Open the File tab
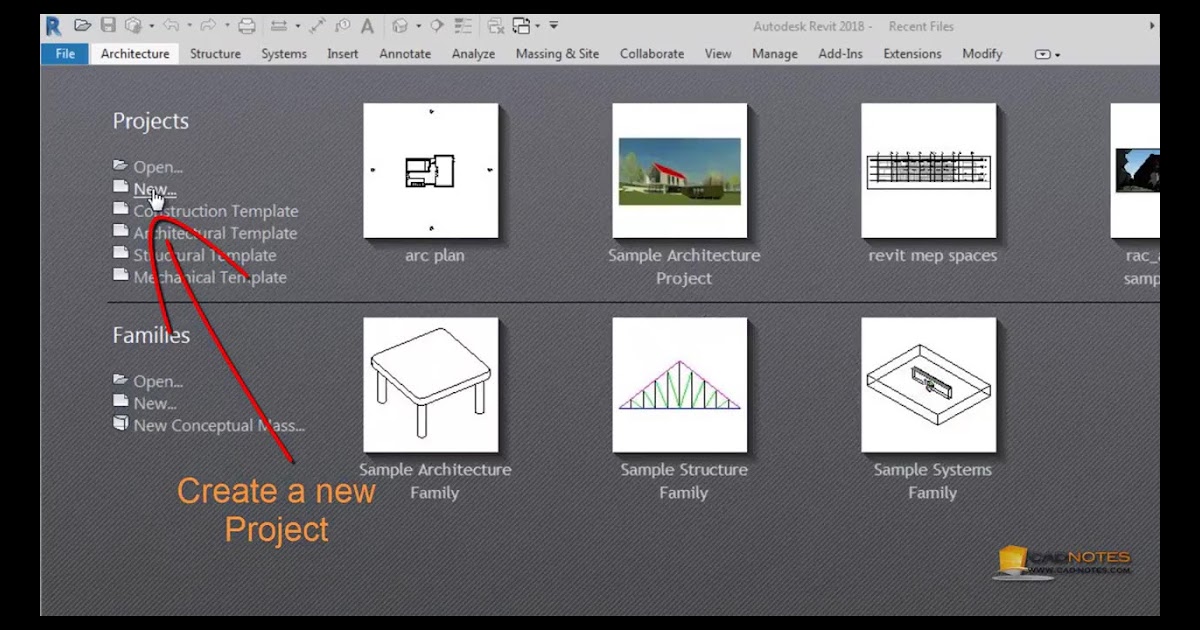The image size is (1200, 630). (65, 54)
